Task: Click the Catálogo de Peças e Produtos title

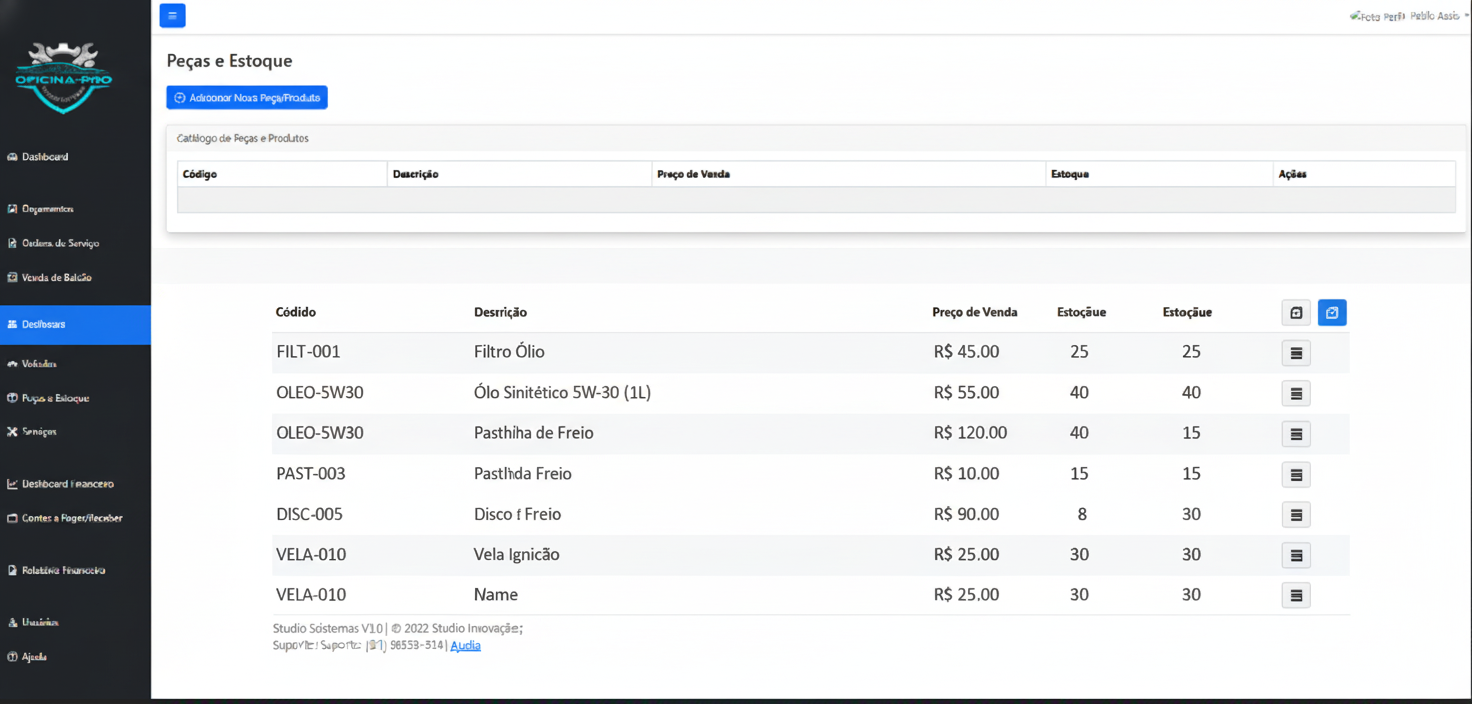Action: click(x=243, y=138)
